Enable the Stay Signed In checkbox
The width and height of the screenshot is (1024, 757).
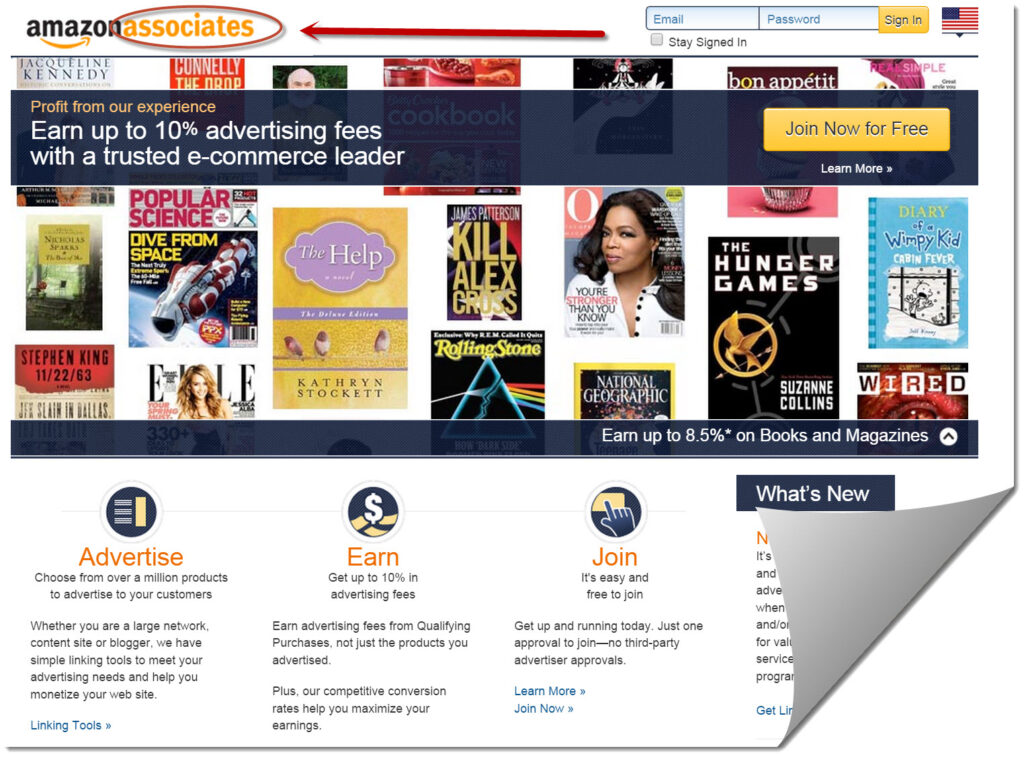coord(657,40)
